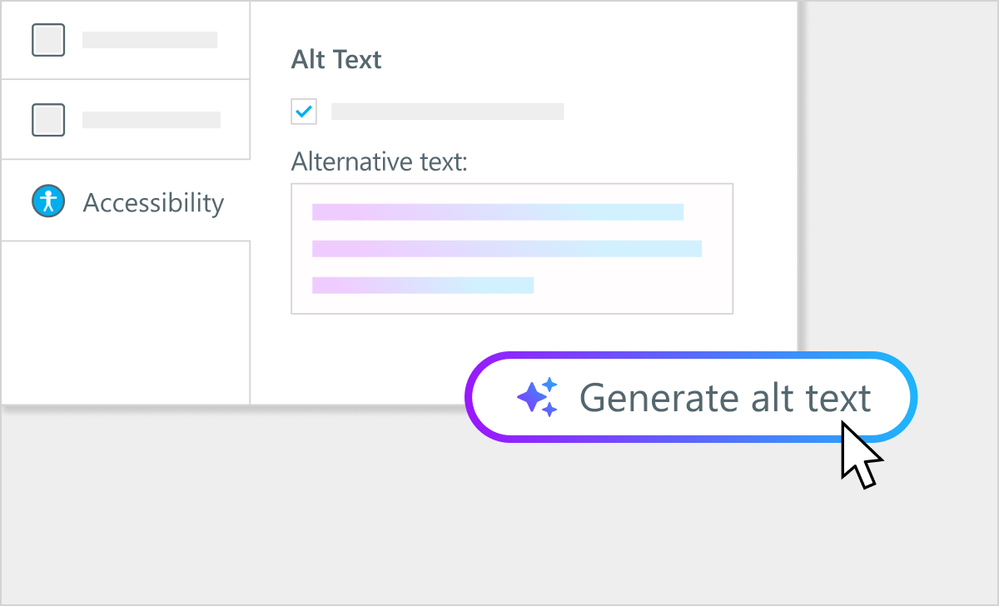Open the Accessibility tab label

[x=153, y=203]
